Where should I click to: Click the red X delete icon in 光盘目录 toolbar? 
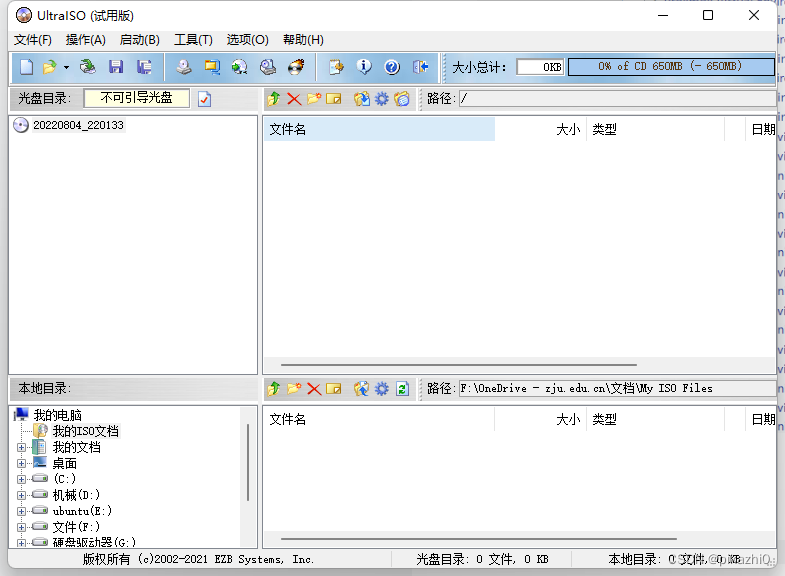[294, 99]
